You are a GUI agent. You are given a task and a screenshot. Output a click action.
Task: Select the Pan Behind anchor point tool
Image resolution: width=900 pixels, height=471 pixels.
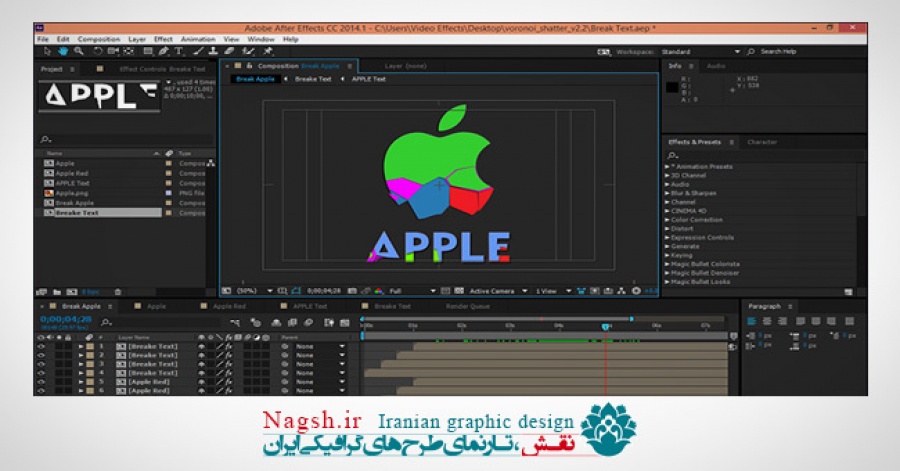pyautogui.click(x=128, y=52)
